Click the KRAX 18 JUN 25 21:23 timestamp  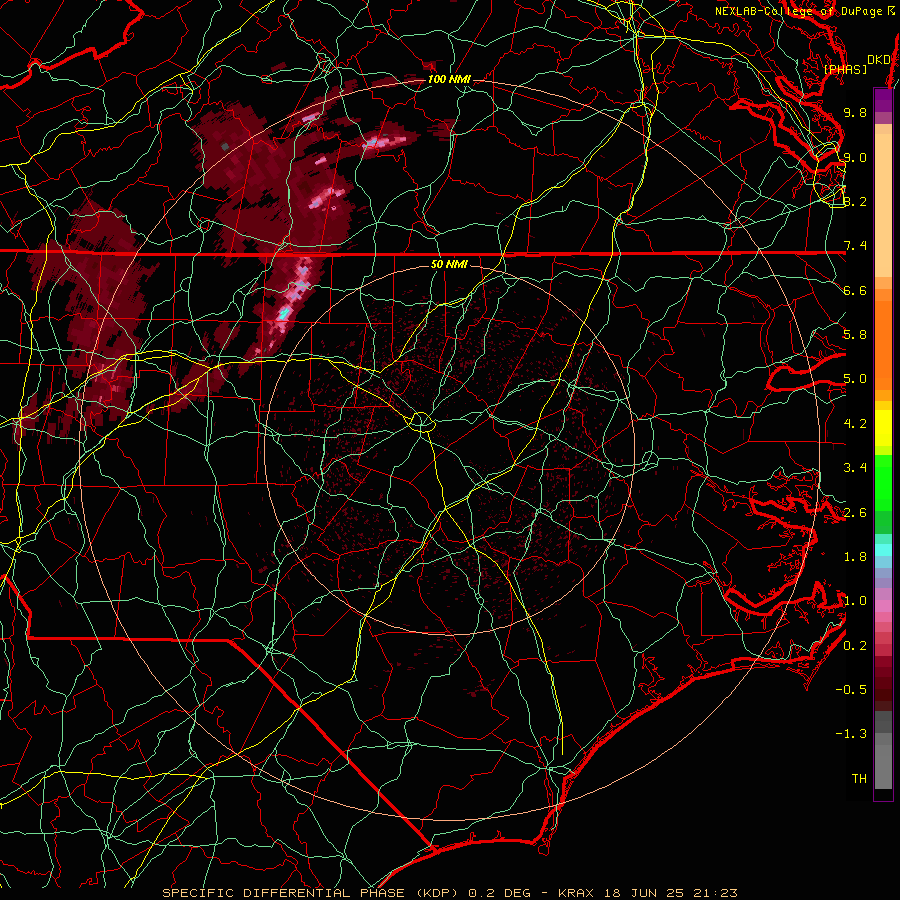point(647,893)
